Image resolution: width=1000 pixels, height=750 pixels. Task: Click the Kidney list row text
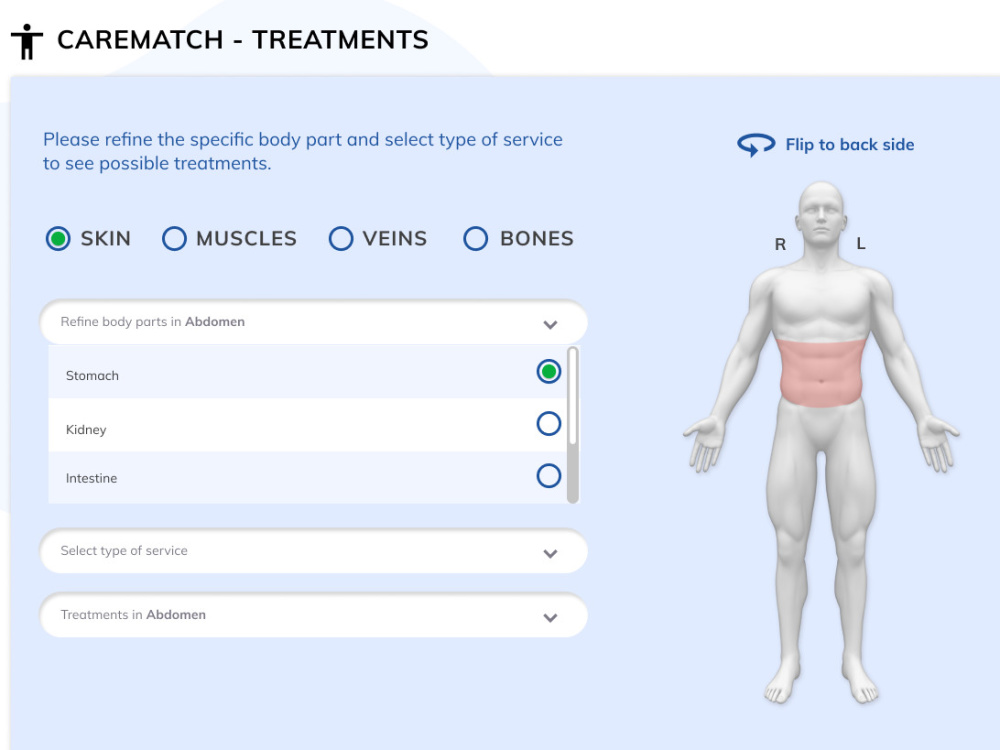(x=86, y=430)
